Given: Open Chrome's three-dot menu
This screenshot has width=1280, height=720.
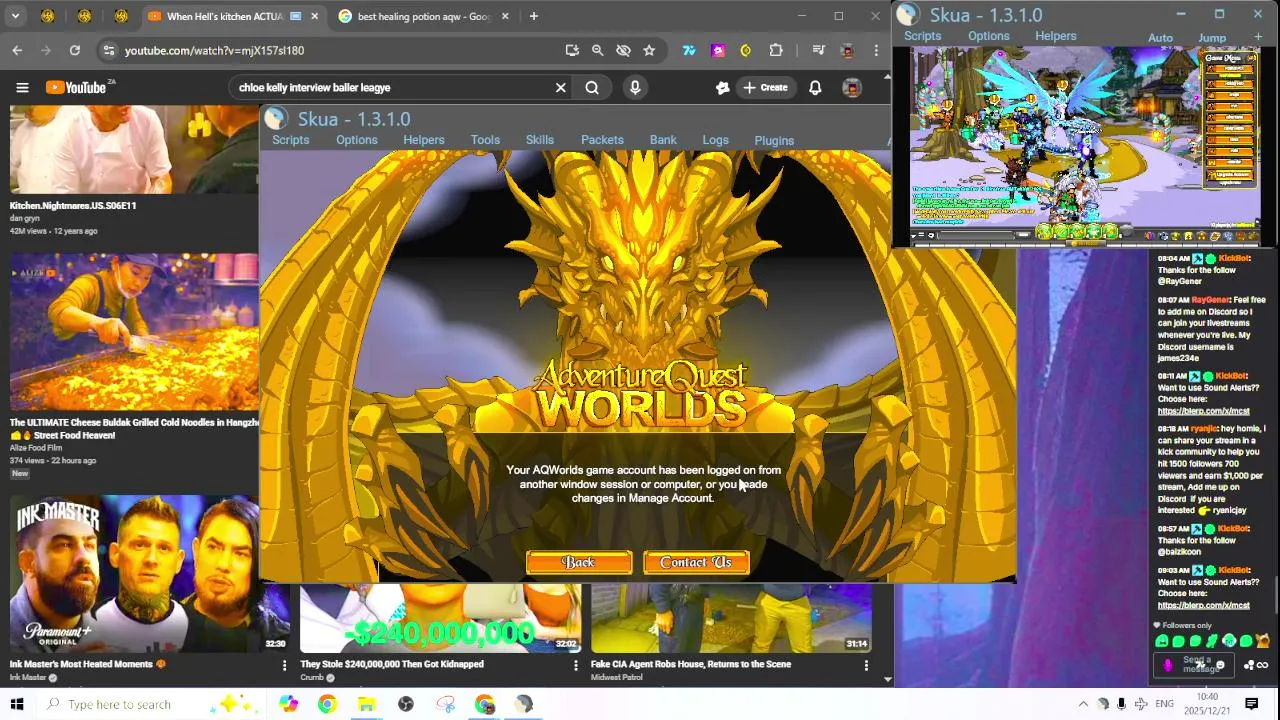Looking at the screenshot, I should coord(876,50).
